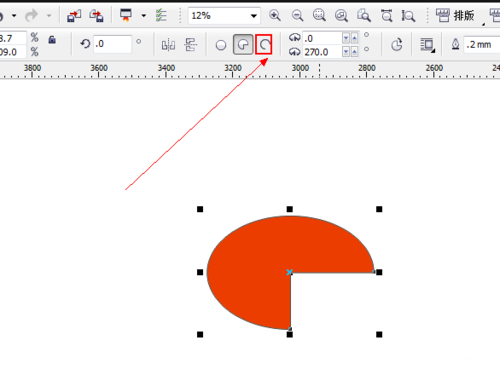This screenshot has height=375, width=500.
Task: Click Zoom to Selected icon
Action: (x=319, y=15)
